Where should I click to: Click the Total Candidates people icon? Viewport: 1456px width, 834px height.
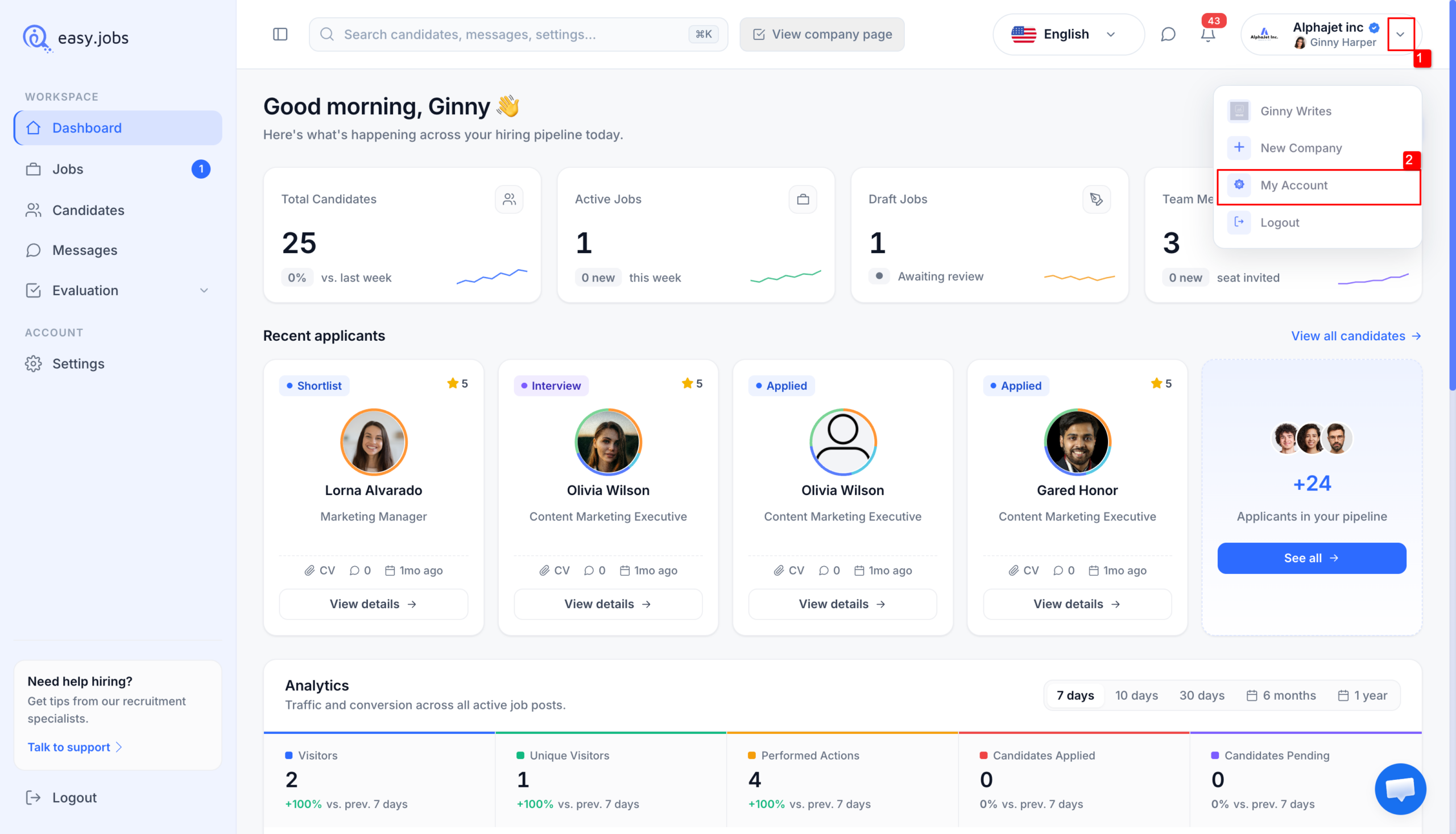click(x=509, y=199)
